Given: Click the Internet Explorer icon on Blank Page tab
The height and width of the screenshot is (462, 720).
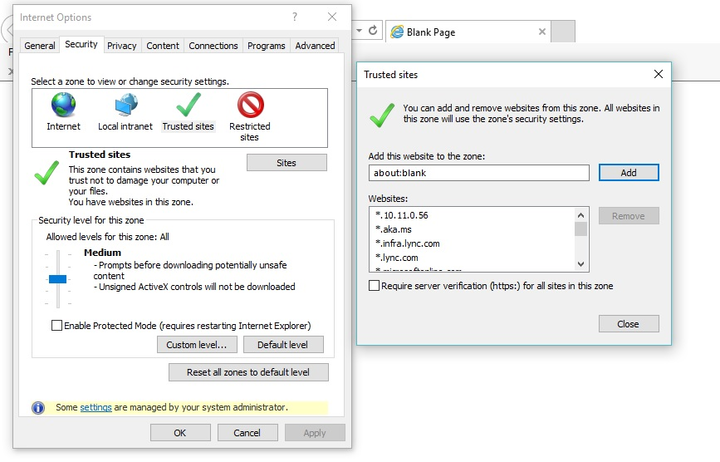Looking at the screenshot, I should point(397,32).
